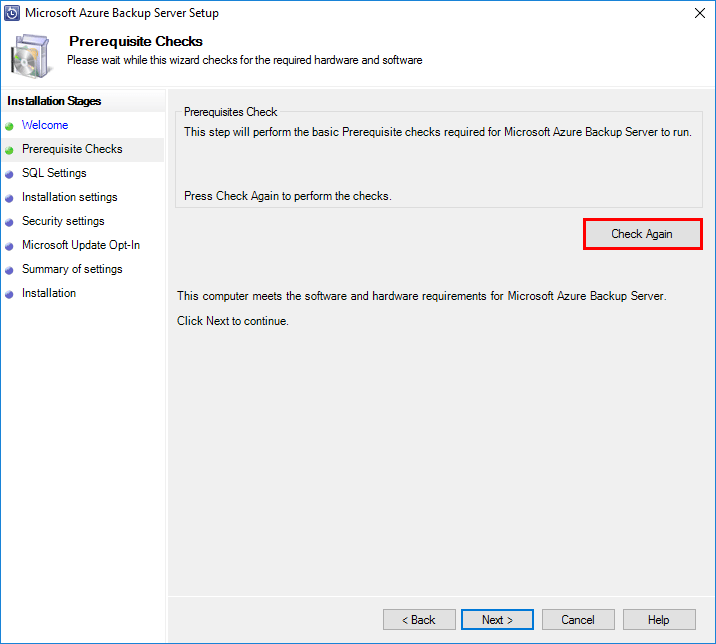Image resolution: width=716 pixels, height=644 pixels.
Task: Click the bullet beside Installation settings
Action: [10, 198]
